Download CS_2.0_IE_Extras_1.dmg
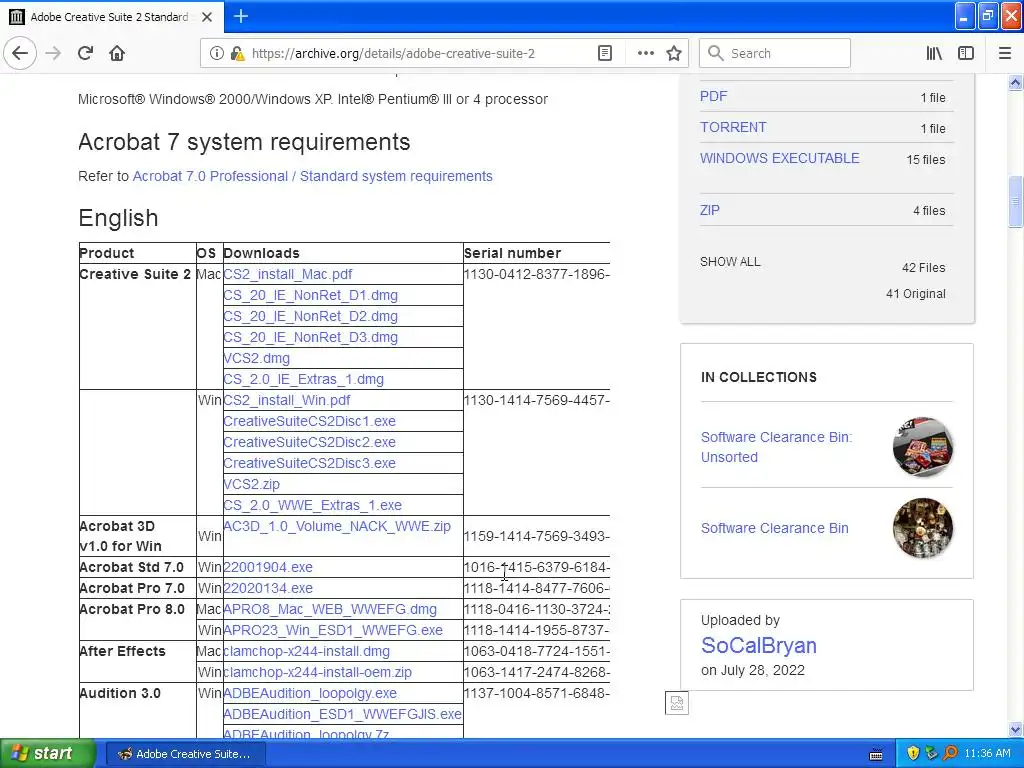Screen dimensions: 1024x768 (x=304, y=379)
